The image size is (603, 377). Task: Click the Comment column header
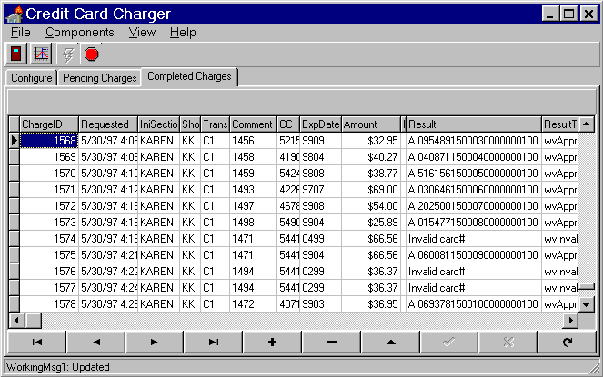click(x=253, y=125)
